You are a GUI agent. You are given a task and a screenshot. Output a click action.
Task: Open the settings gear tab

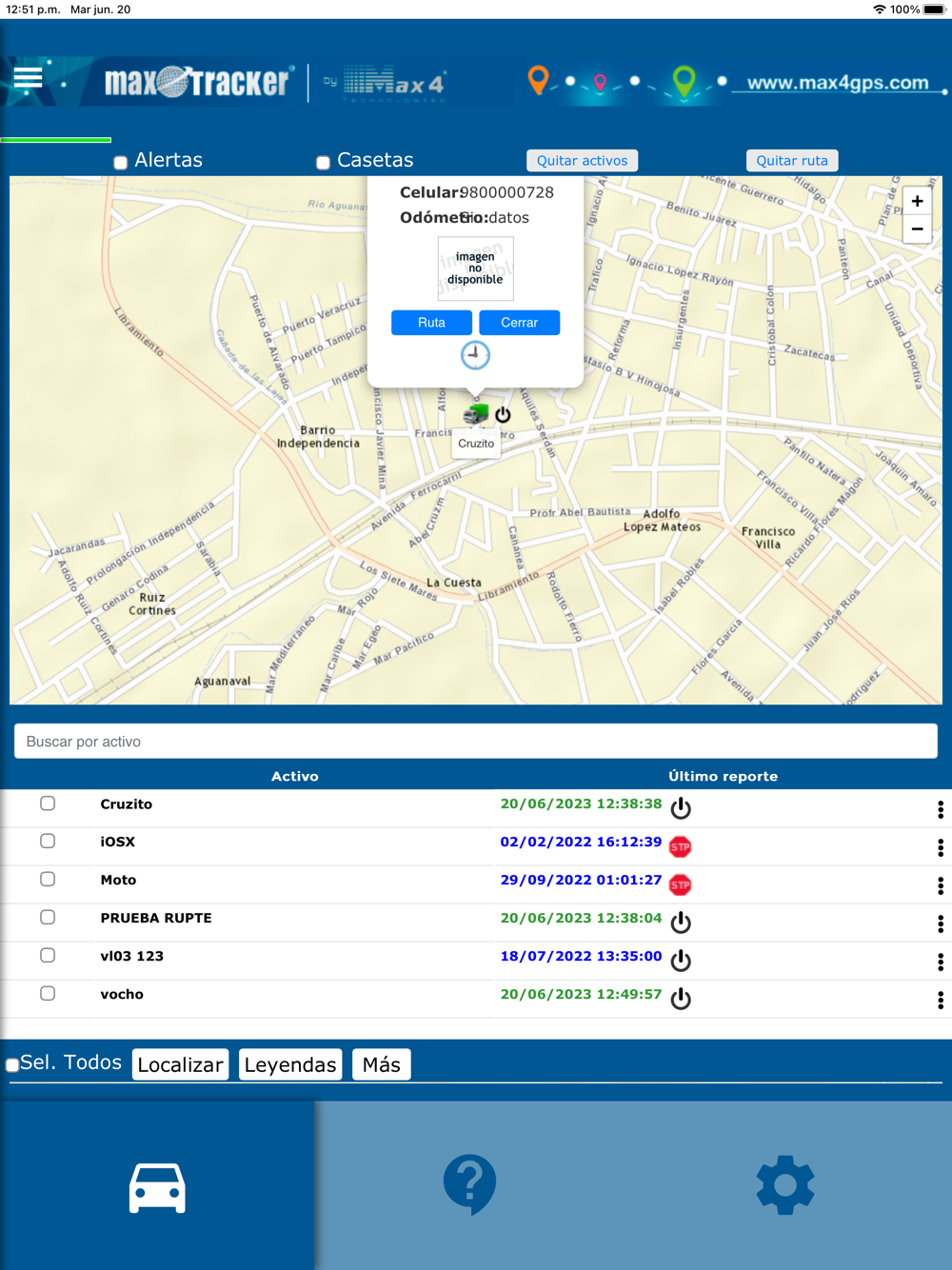coord(784,1186)
